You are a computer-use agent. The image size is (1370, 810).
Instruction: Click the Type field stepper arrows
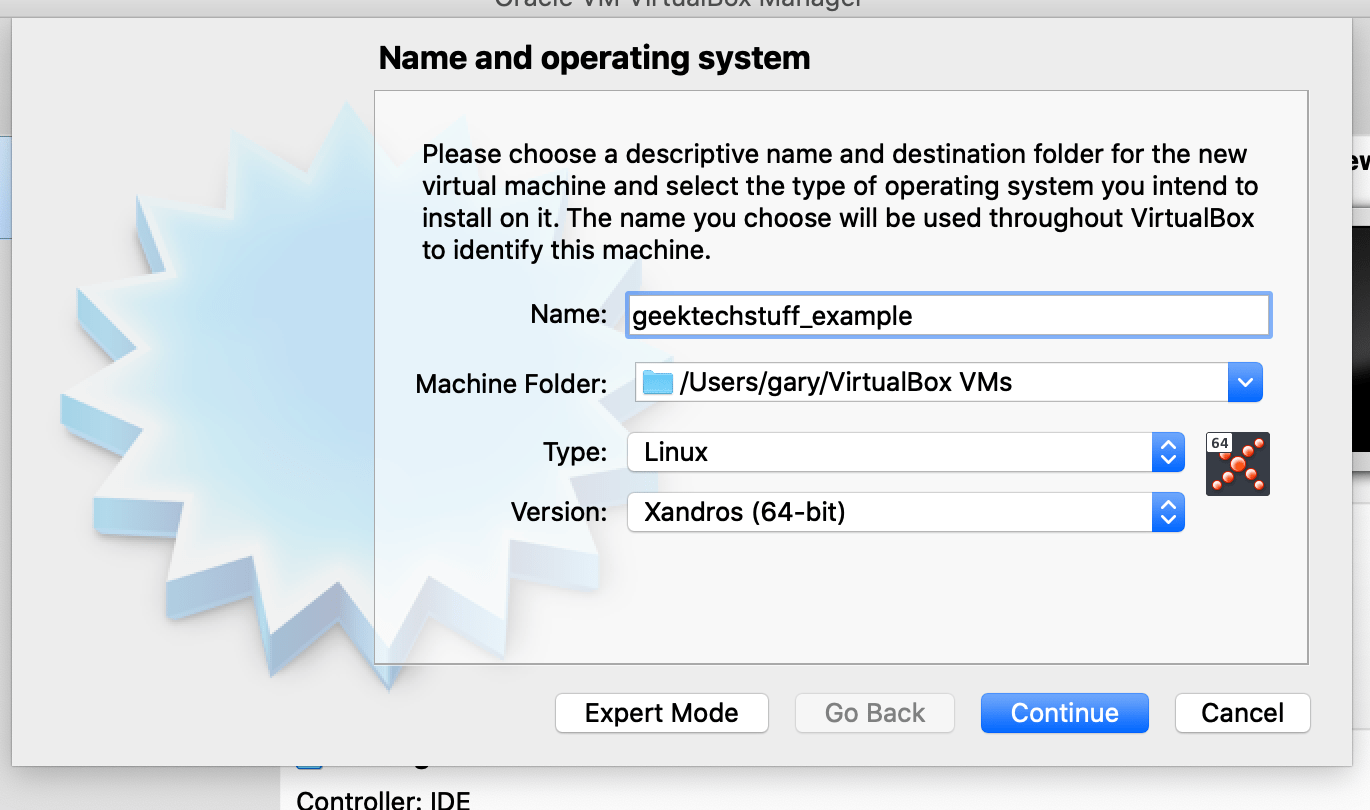[1168, 452]
